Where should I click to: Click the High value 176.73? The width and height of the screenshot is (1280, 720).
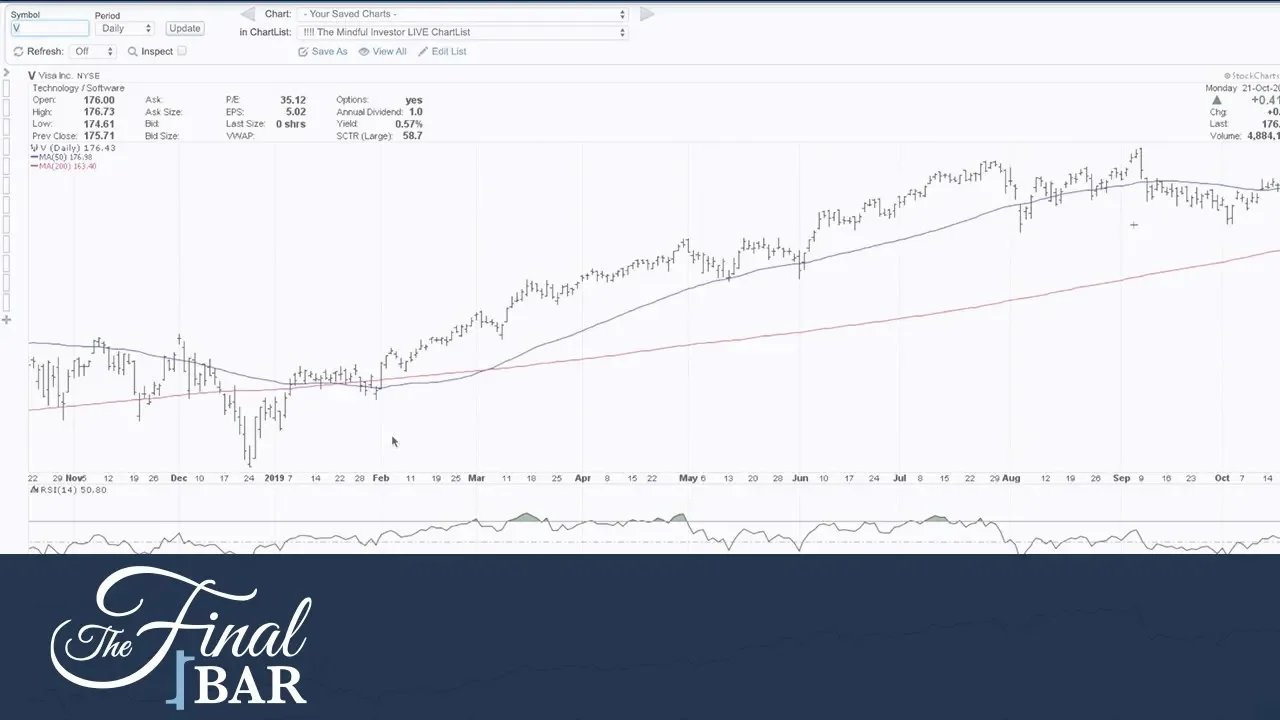99,112
